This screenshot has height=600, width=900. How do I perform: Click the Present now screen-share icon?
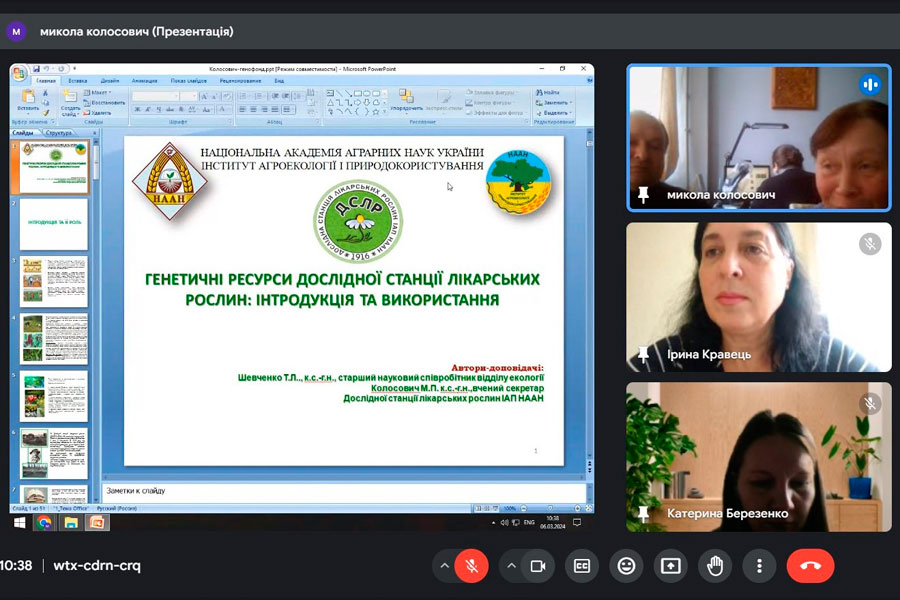(670, 566)
